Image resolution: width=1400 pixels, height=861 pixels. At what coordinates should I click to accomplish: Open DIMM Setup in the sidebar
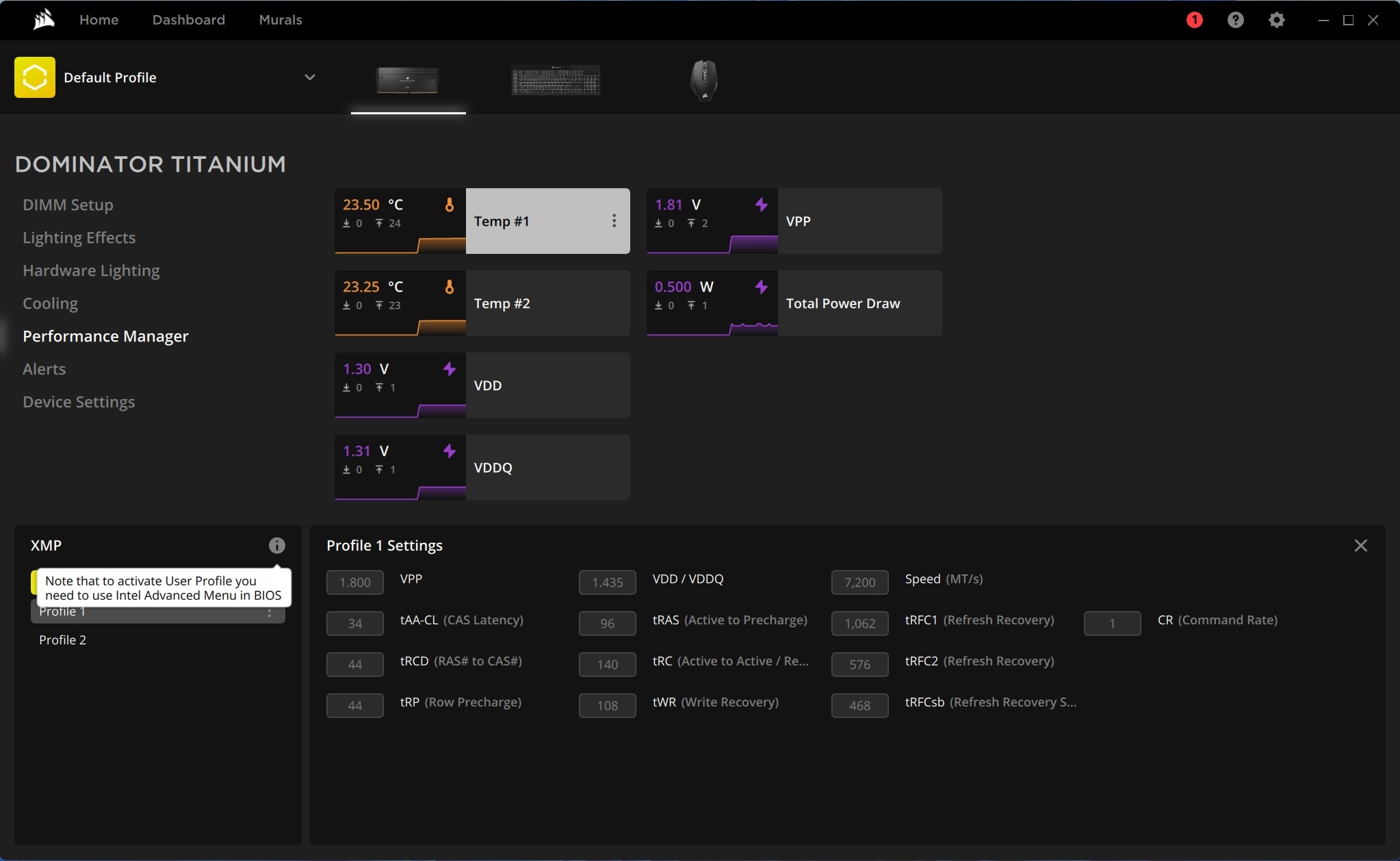68,205
